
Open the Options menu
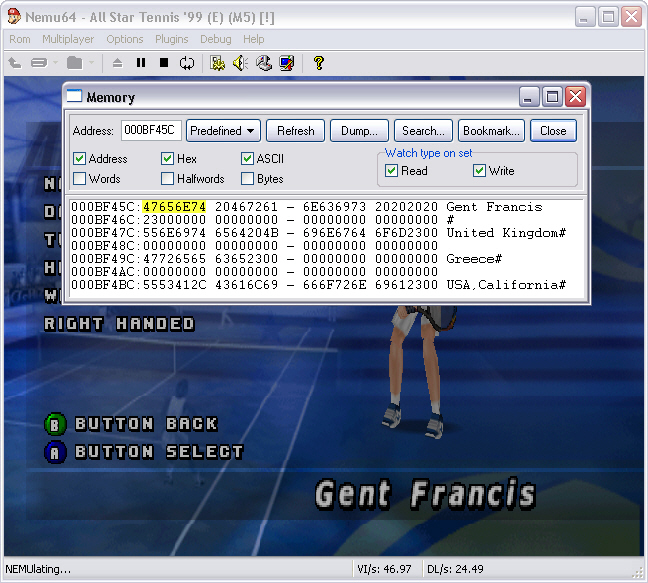[x=125, y=39]
